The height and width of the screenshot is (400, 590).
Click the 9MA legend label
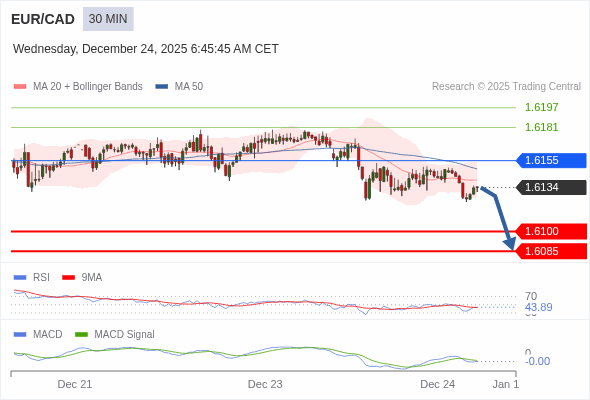tap(92, 278)
